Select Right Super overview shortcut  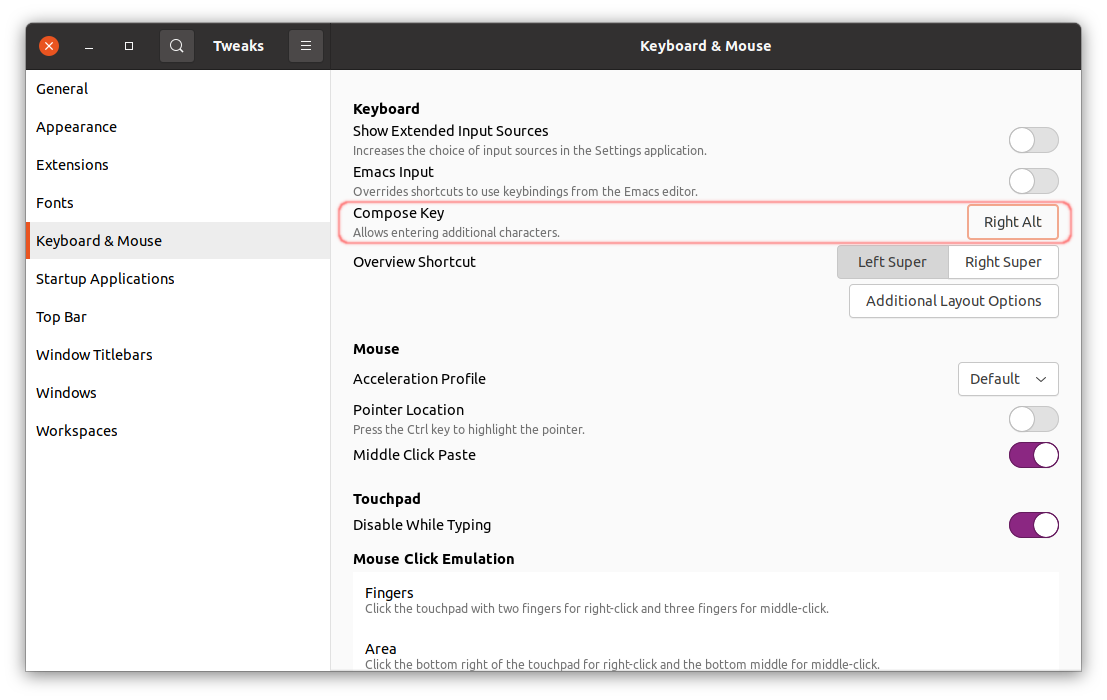coord(1003,262)
